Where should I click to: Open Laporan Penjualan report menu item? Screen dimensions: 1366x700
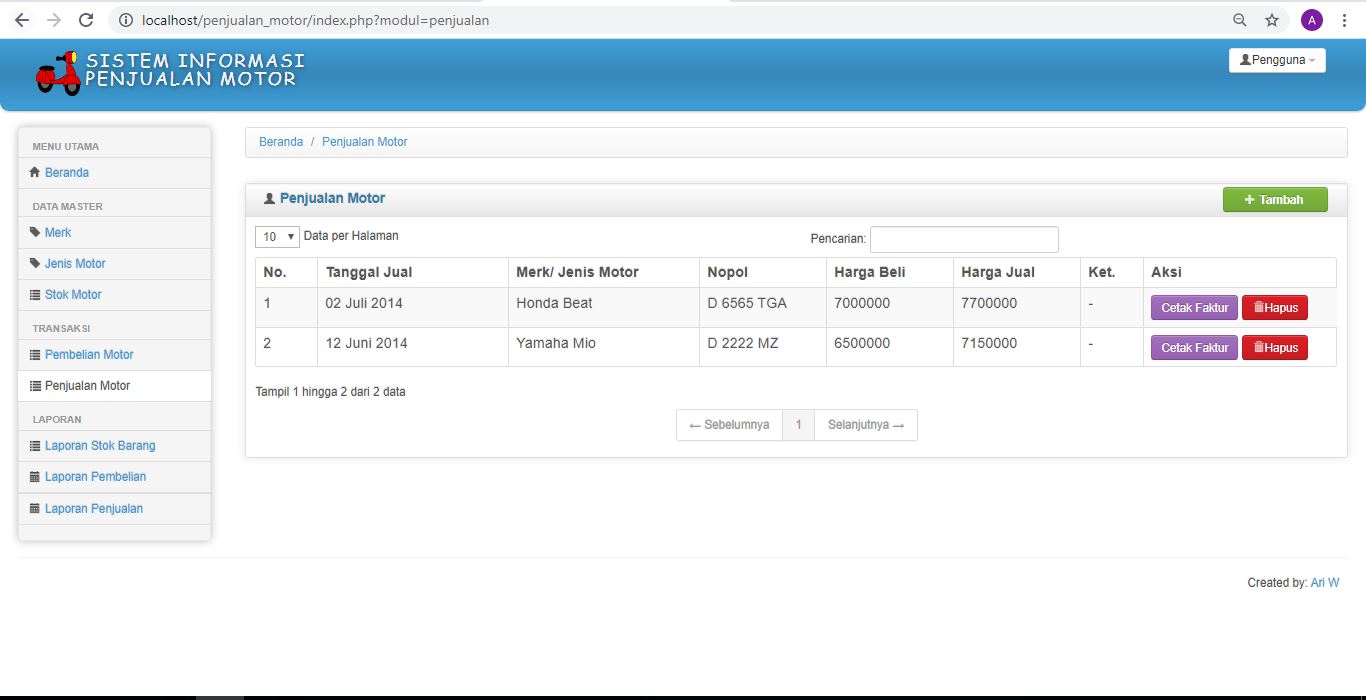point(94,509)
